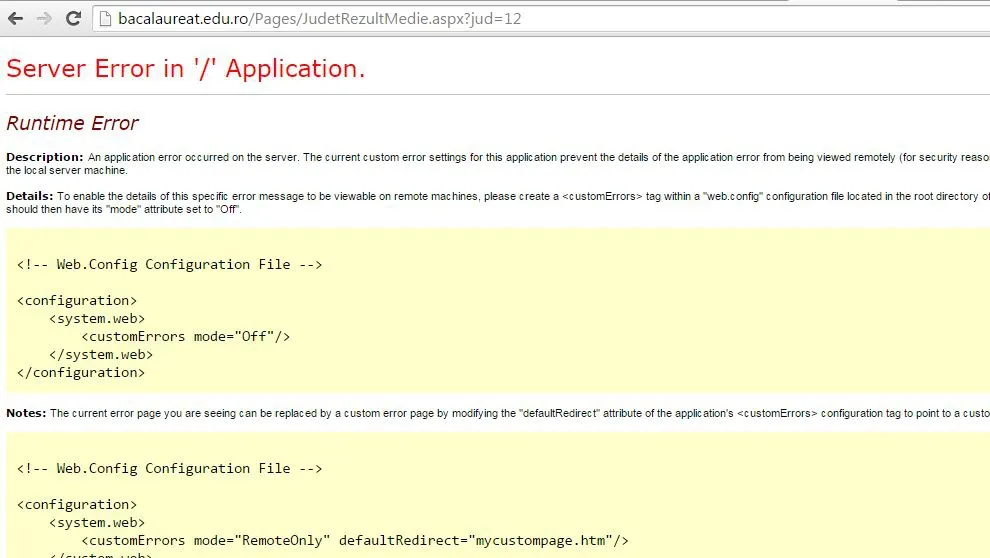
Task: Click the page info icon beside the URL
Action: [x=105, y=19]
